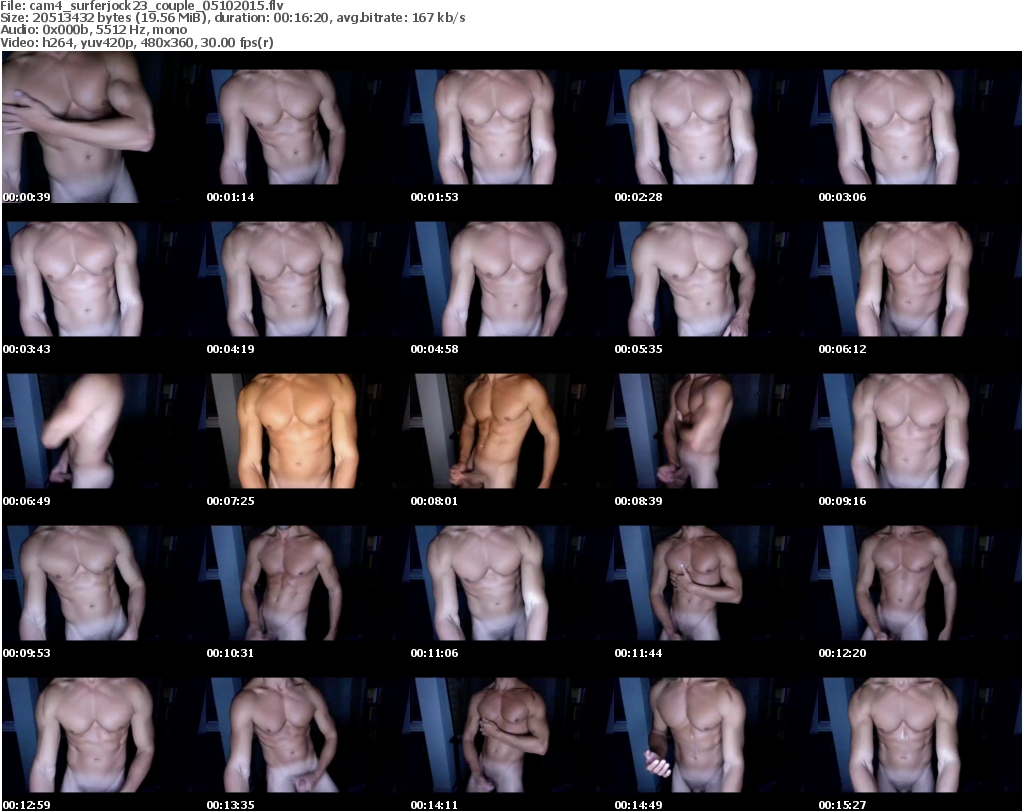Click the timestamp label 00:14:49
The width and height of the screenshot is (1024, 811).
coord(638,805)
